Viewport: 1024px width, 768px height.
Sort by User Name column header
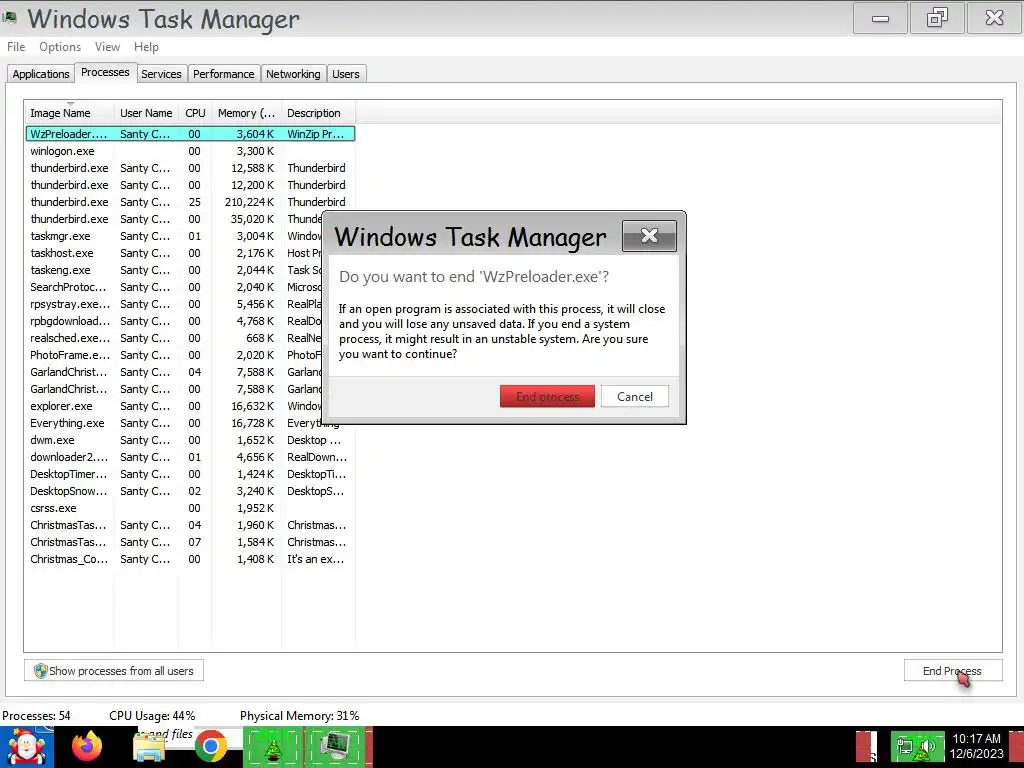[146, 113]
